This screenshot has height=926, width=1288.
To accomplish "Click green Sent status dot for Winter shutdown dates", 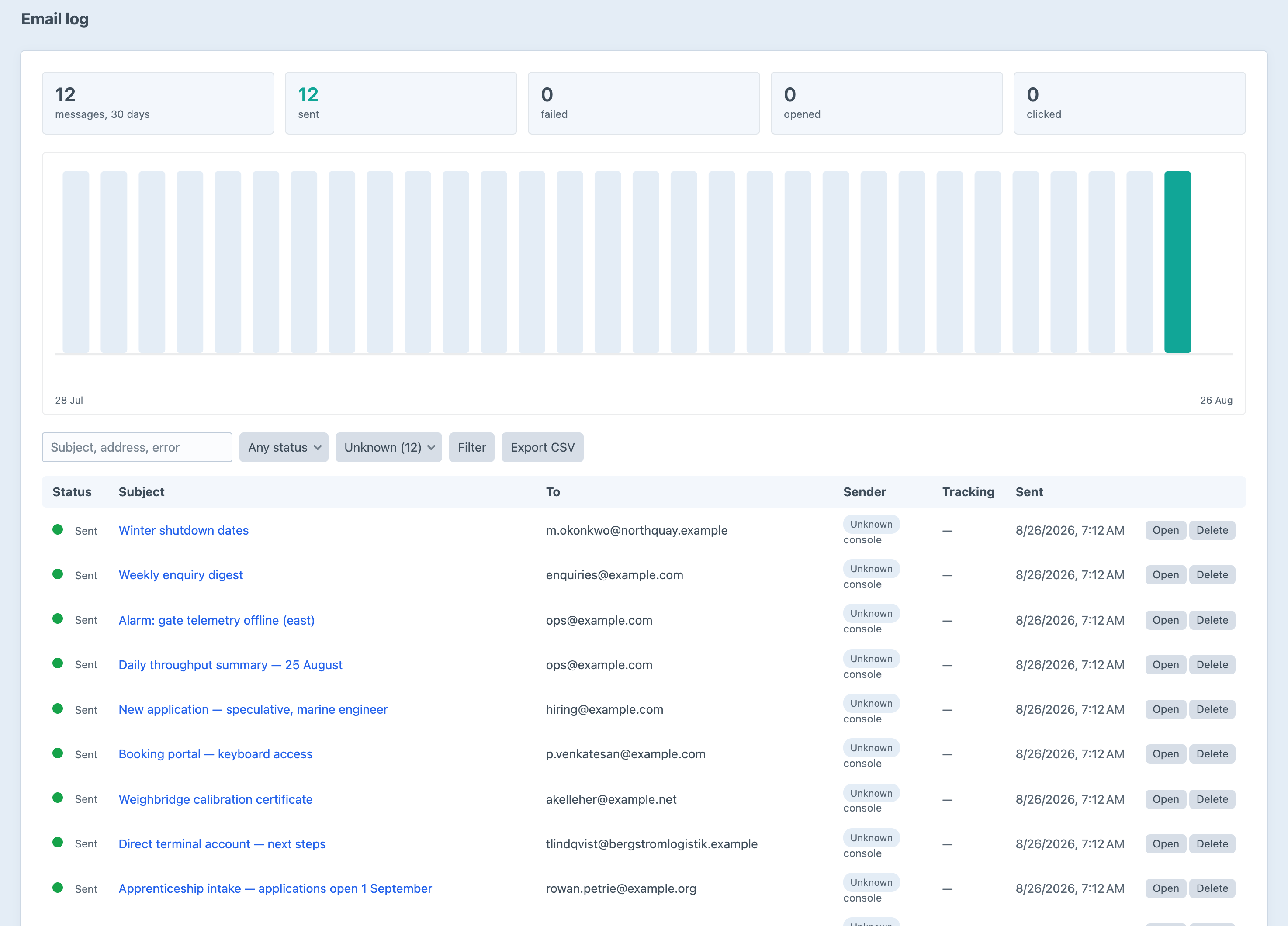I will 57,529.
